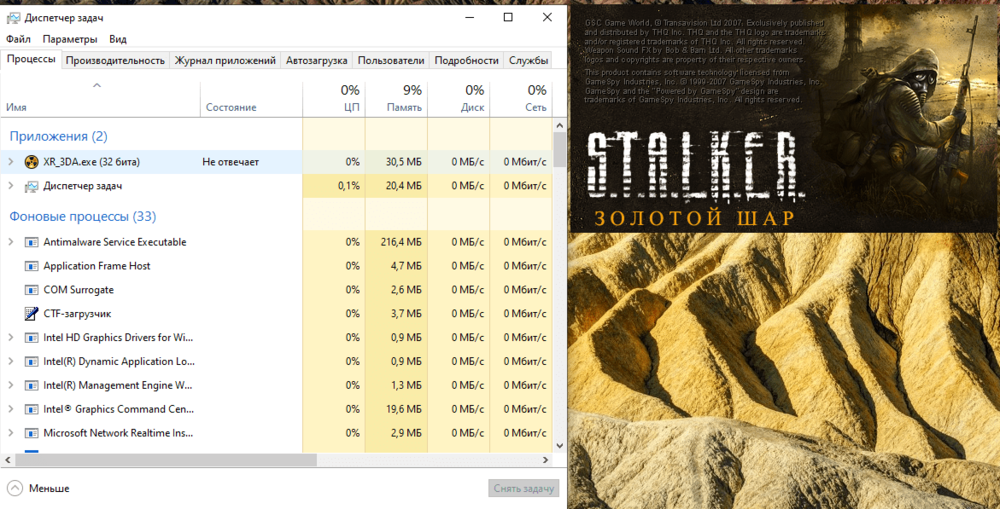This screenshot has width=1000, height=509.
Task: Expand the XR_3DA.exe process group
Action: coord(11,162)
